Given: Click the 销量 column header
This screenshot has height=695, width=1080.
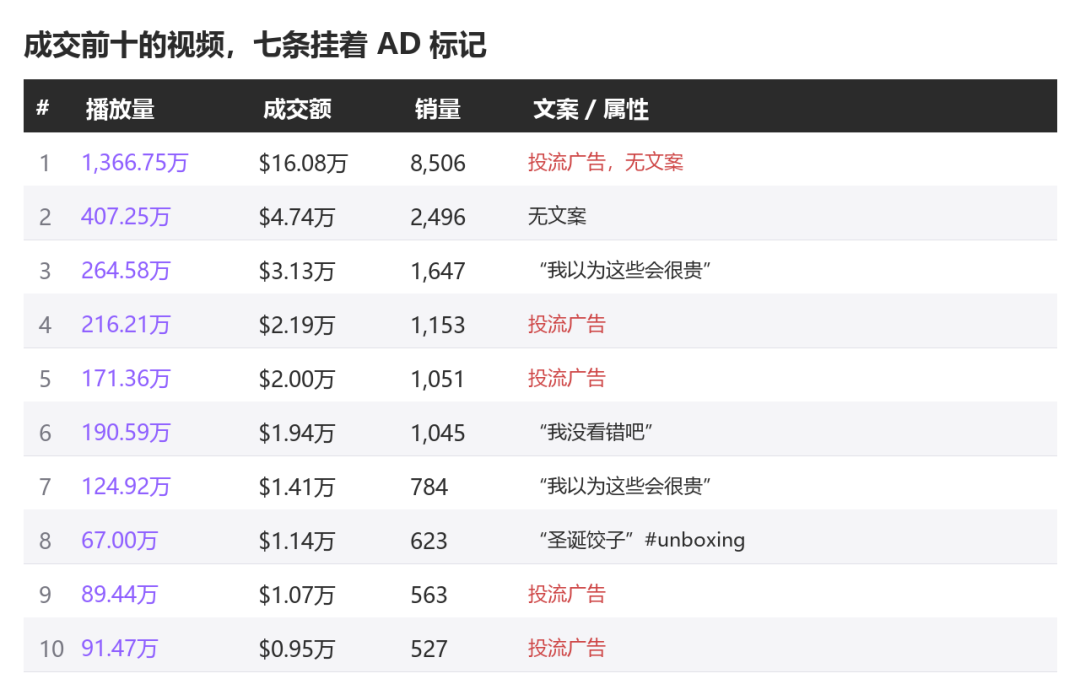Looking at the screenshot, I should [x=437, y=109].
